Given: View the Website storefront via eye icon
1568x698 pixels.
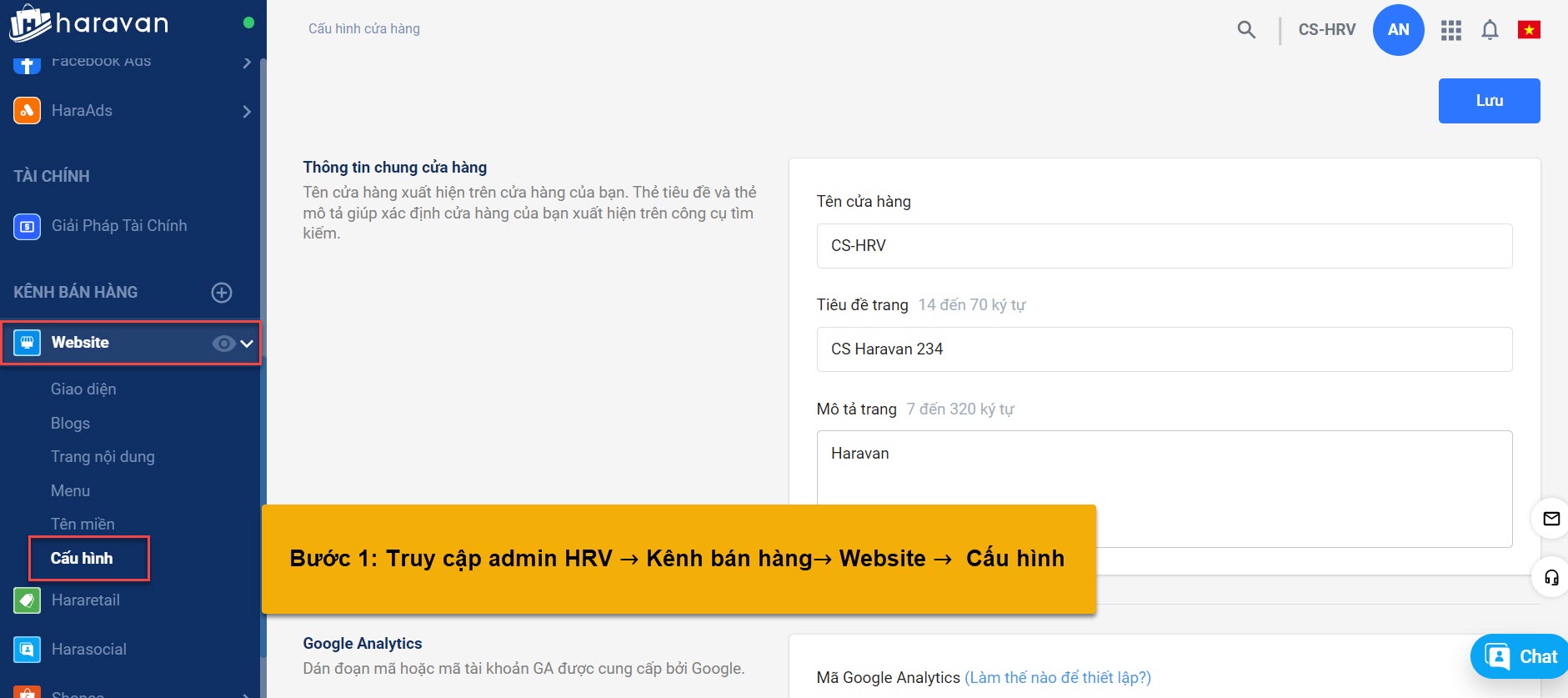Looking at the screenshot, I should [223, 343].
